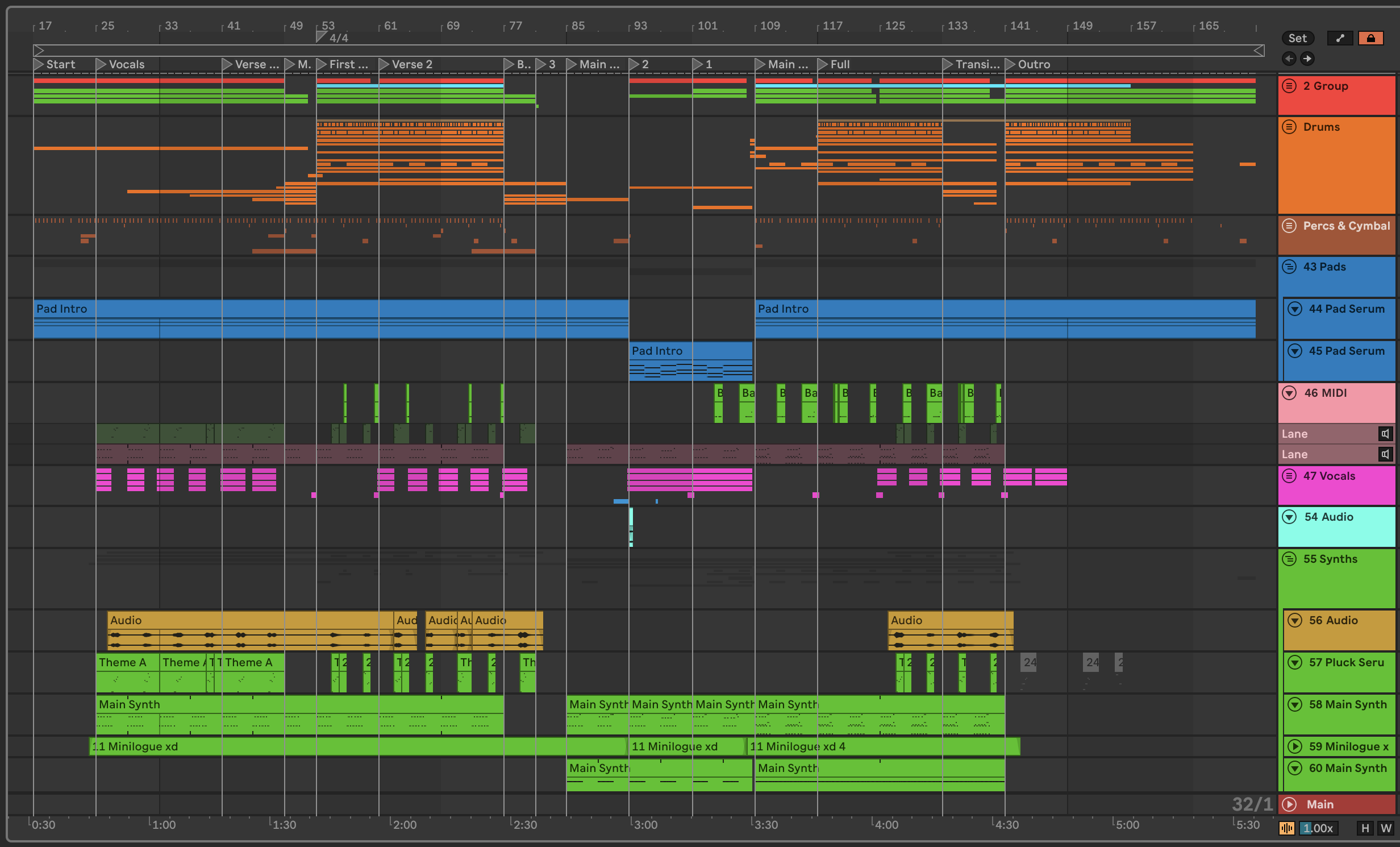Jump to next locator arrow
Screen dimensions: 1400x847
pyautogui.click(x=1307, y=59)
